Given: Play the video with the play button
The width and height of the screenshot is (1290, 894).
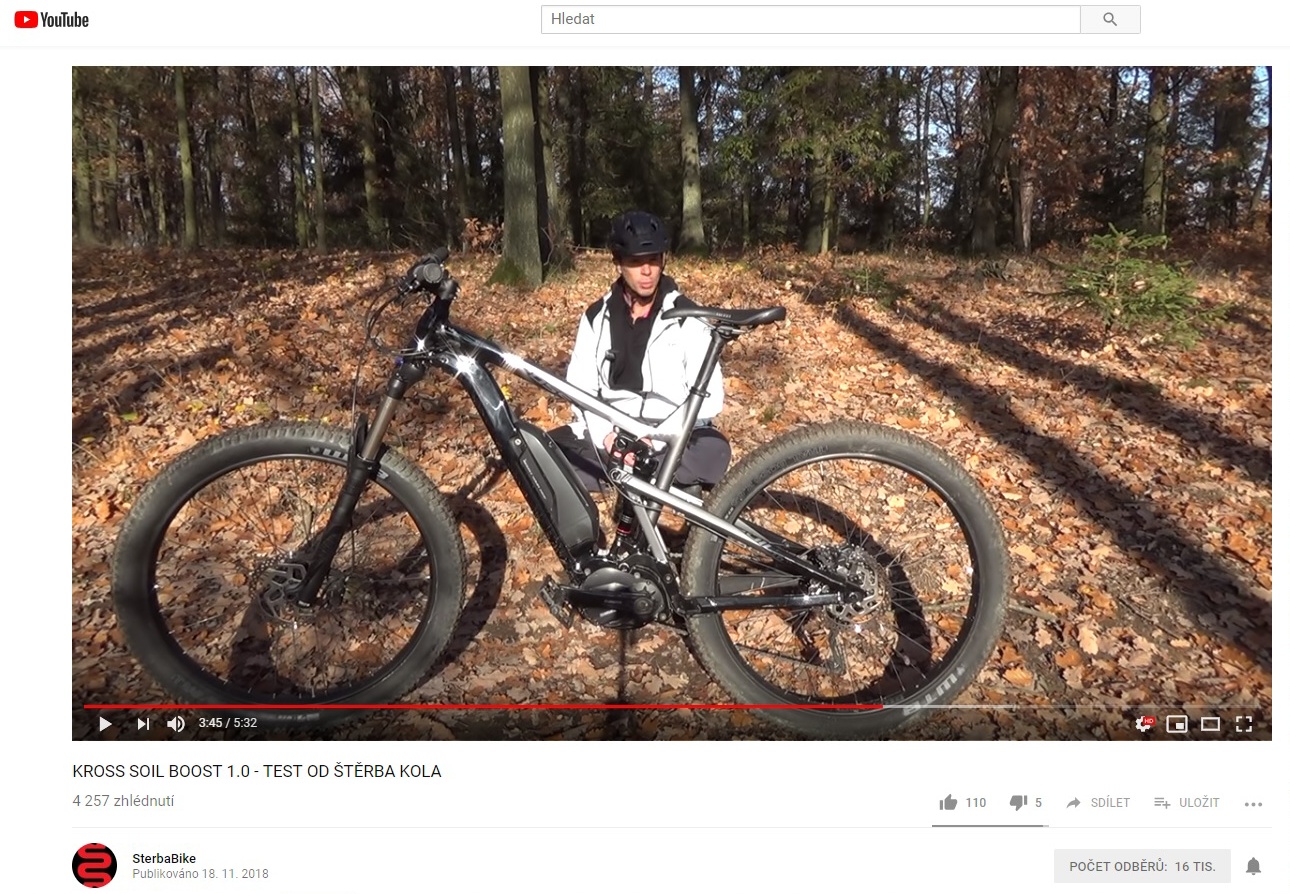Looking at the screenshot, I should click(x=105, y=724).
